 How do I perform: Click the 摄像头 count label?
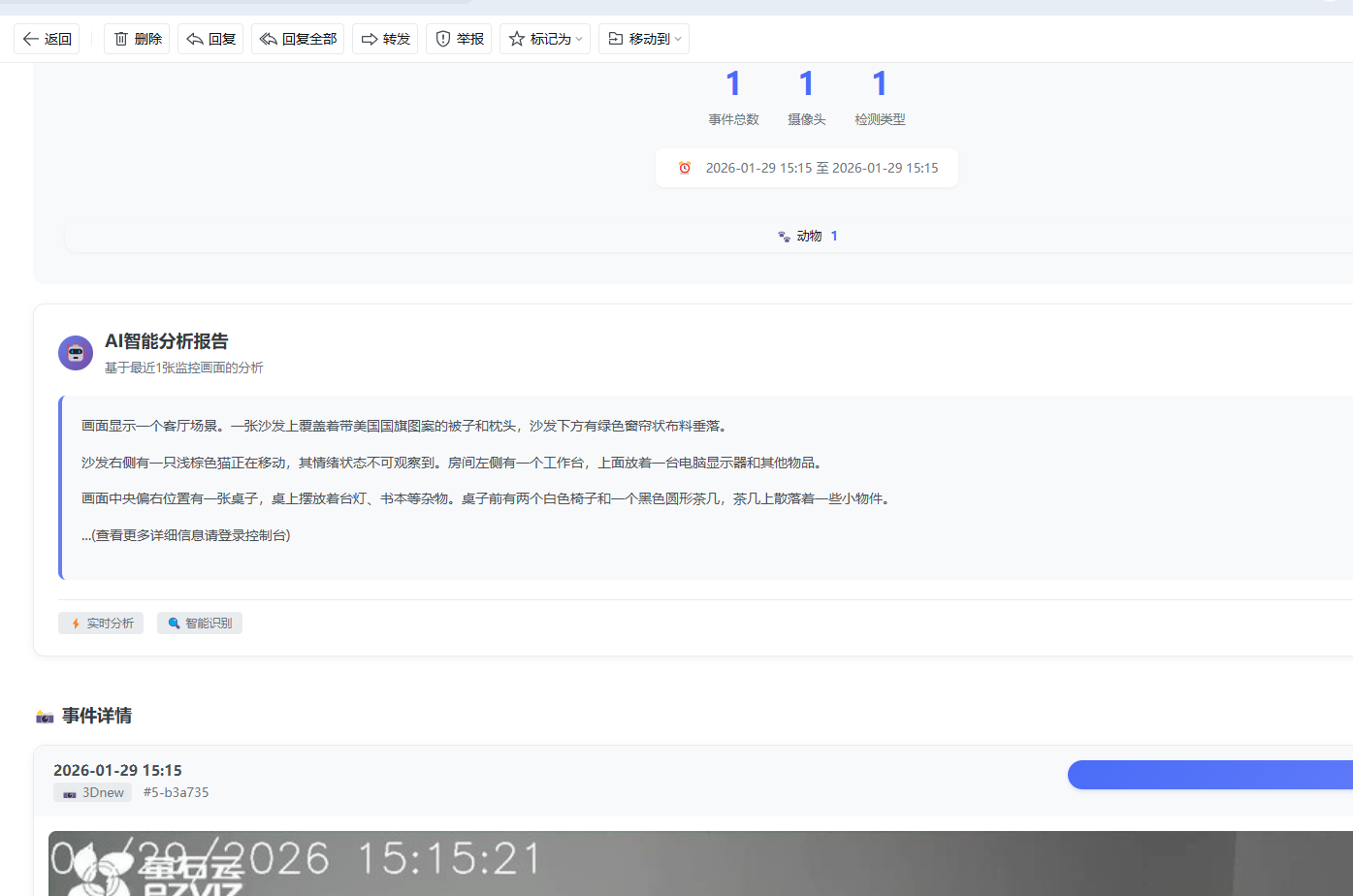pyautogui.click(x=807, y=119)
